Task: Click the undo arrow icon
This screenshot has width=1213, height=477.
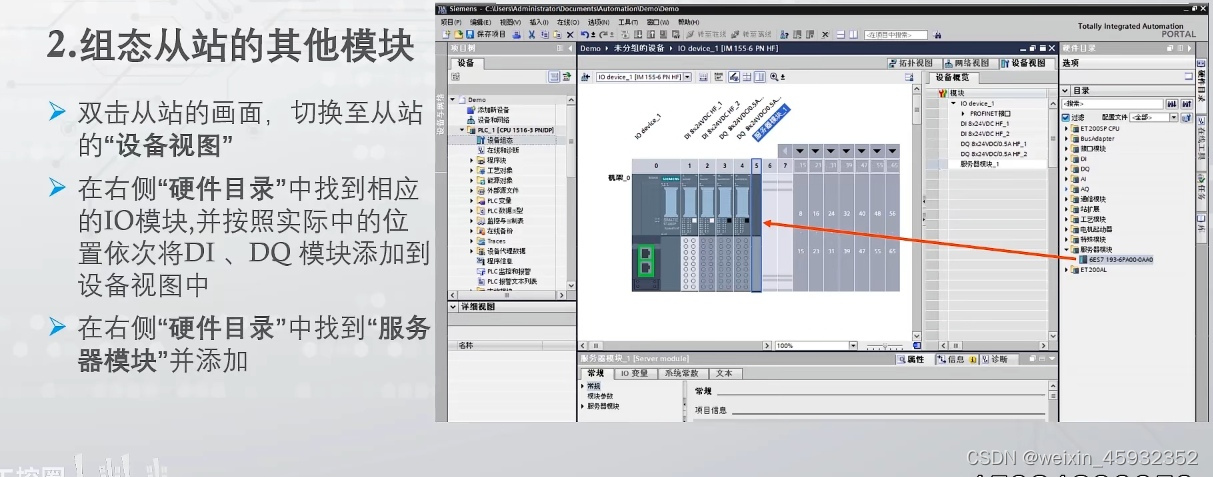Action: click(x=584, y=34)
